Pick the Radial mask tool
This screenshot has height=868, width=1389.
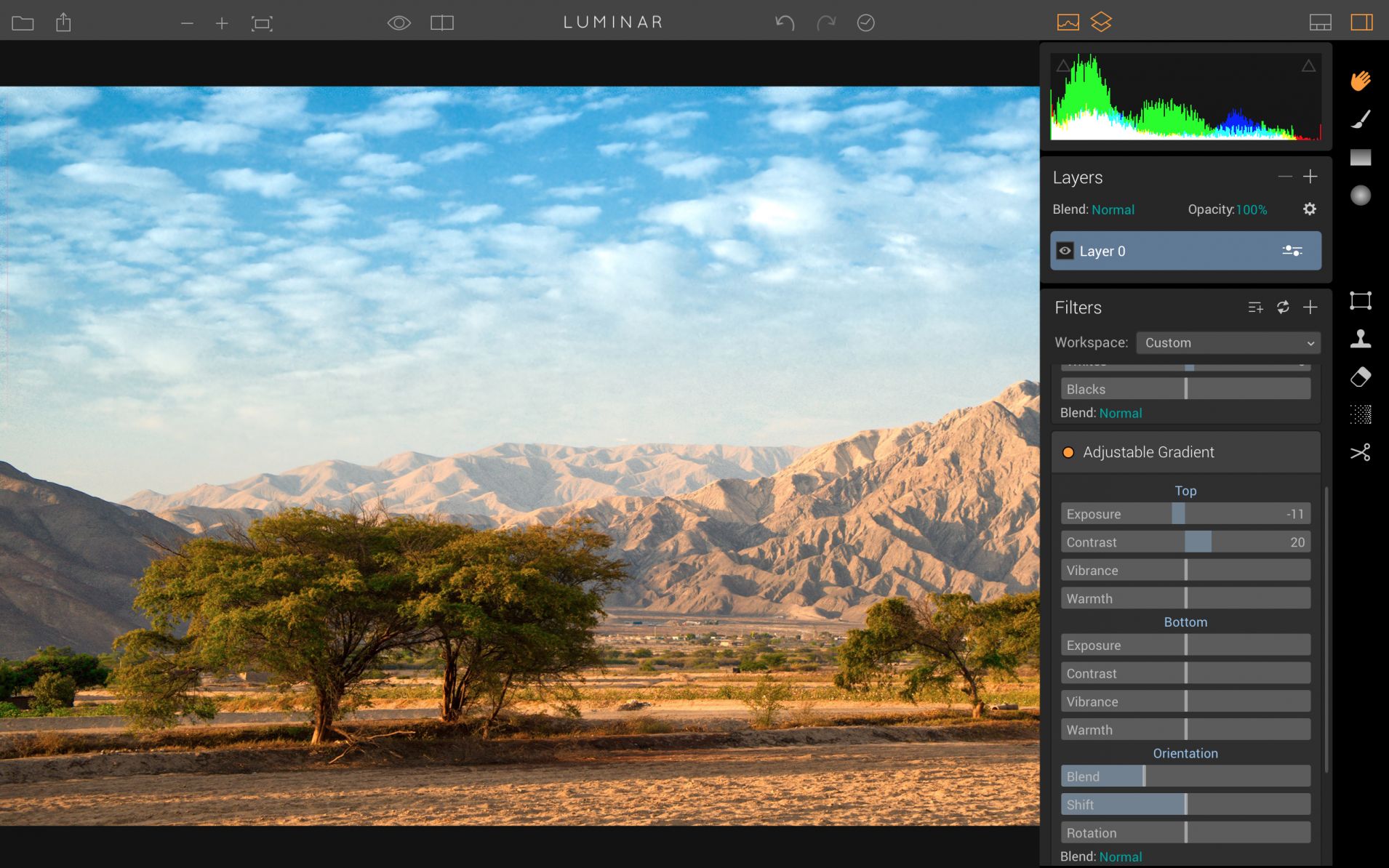[x=1360, y=196]
